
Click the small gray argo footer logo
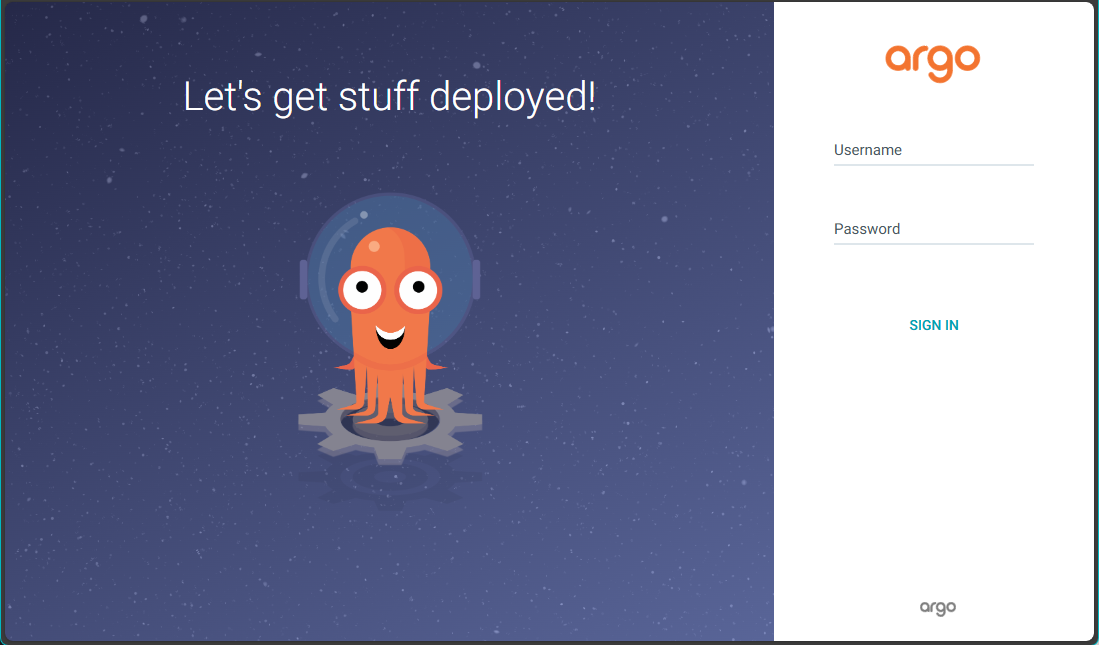pyautogui.click(x=938, y=607)
